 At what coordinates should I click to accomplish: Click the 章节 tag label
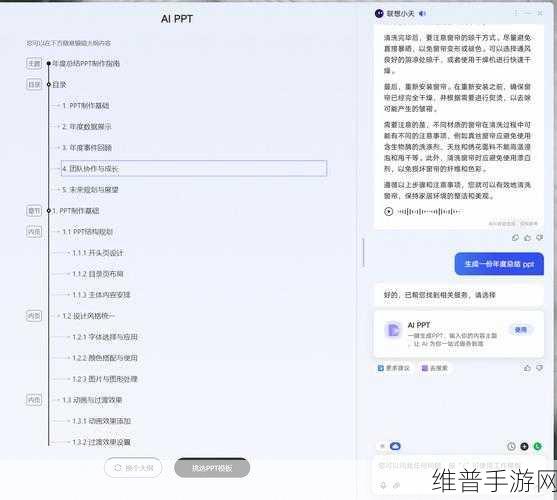coord(34,211)
